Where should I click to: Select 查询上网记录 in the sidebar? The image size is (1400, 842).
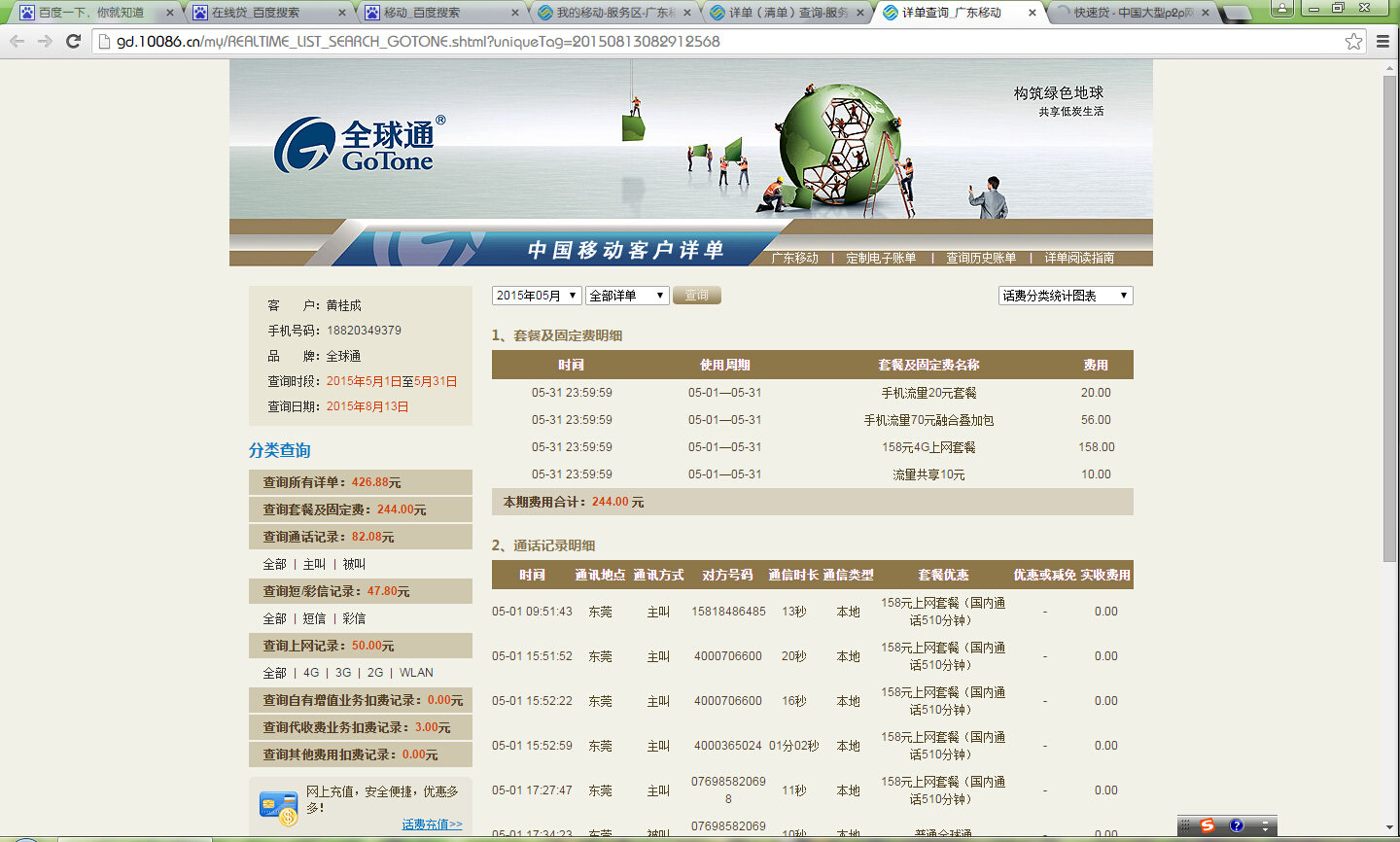(x=361, y=646)
